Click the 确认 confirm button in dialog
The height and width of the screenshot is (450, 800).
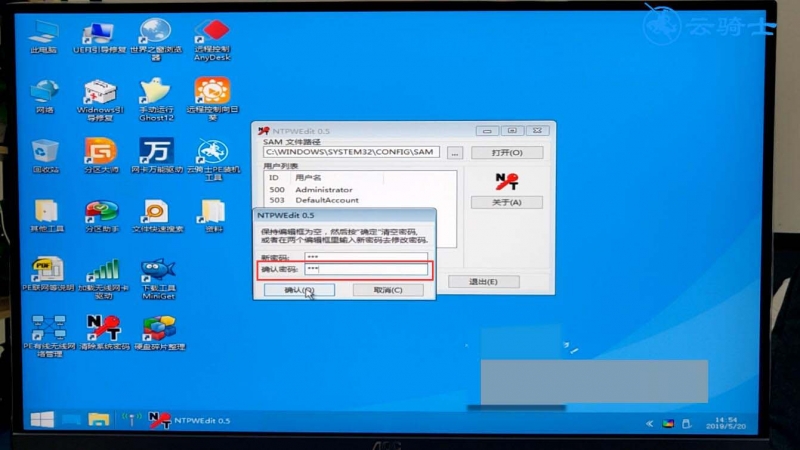click(x=299, y=290)
